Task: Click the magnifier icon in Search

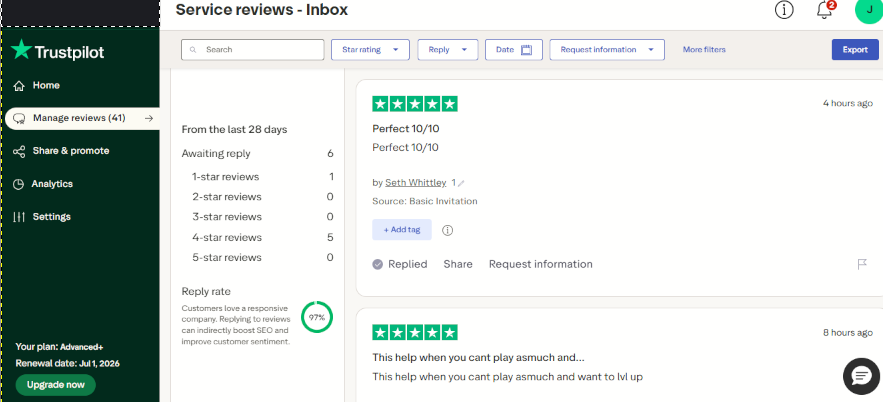Action: click(x=193, y=50)
